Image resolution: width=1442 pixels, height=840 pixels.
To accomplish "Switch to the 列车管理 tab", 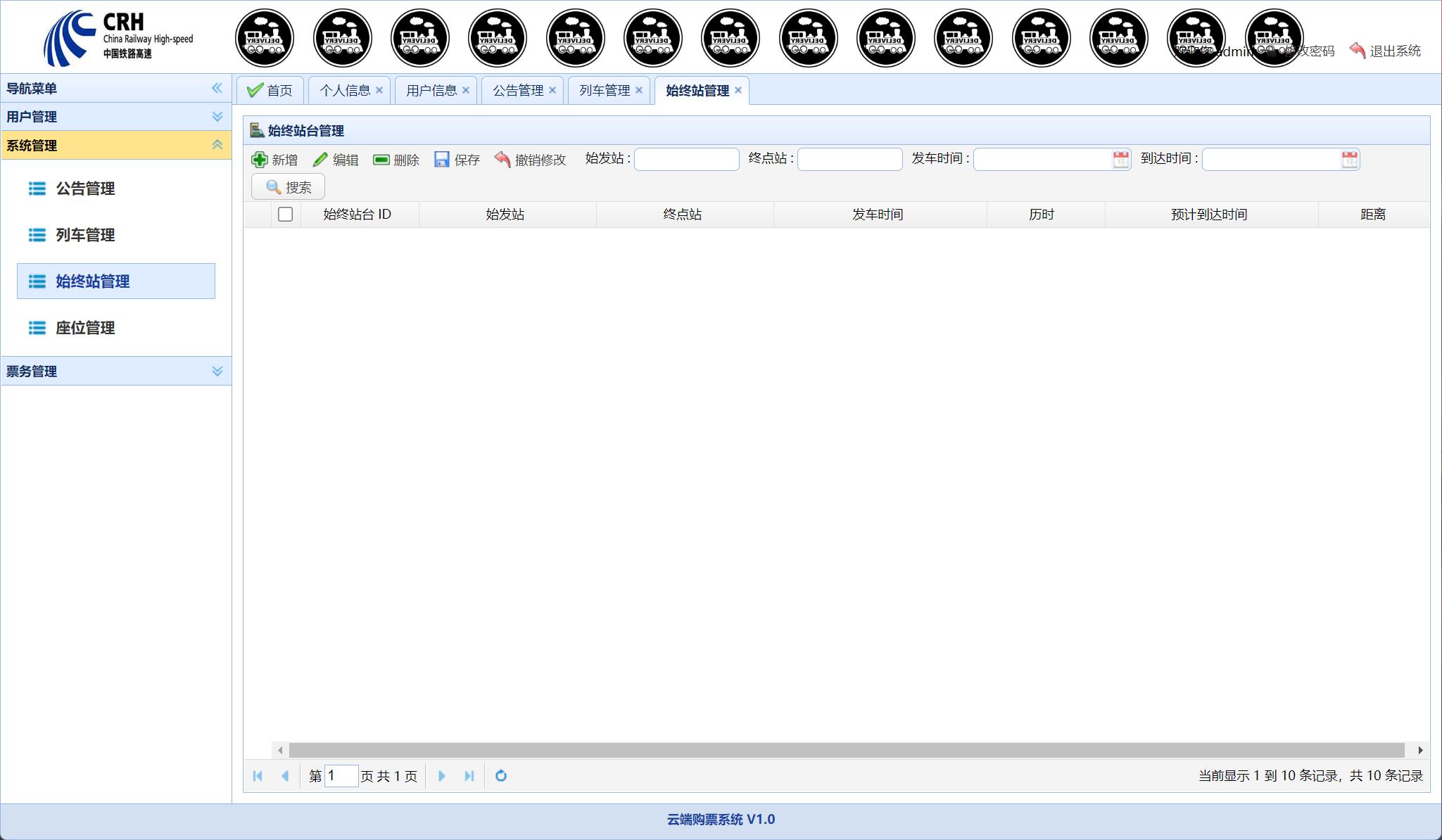I will click(x=605, y=91).
